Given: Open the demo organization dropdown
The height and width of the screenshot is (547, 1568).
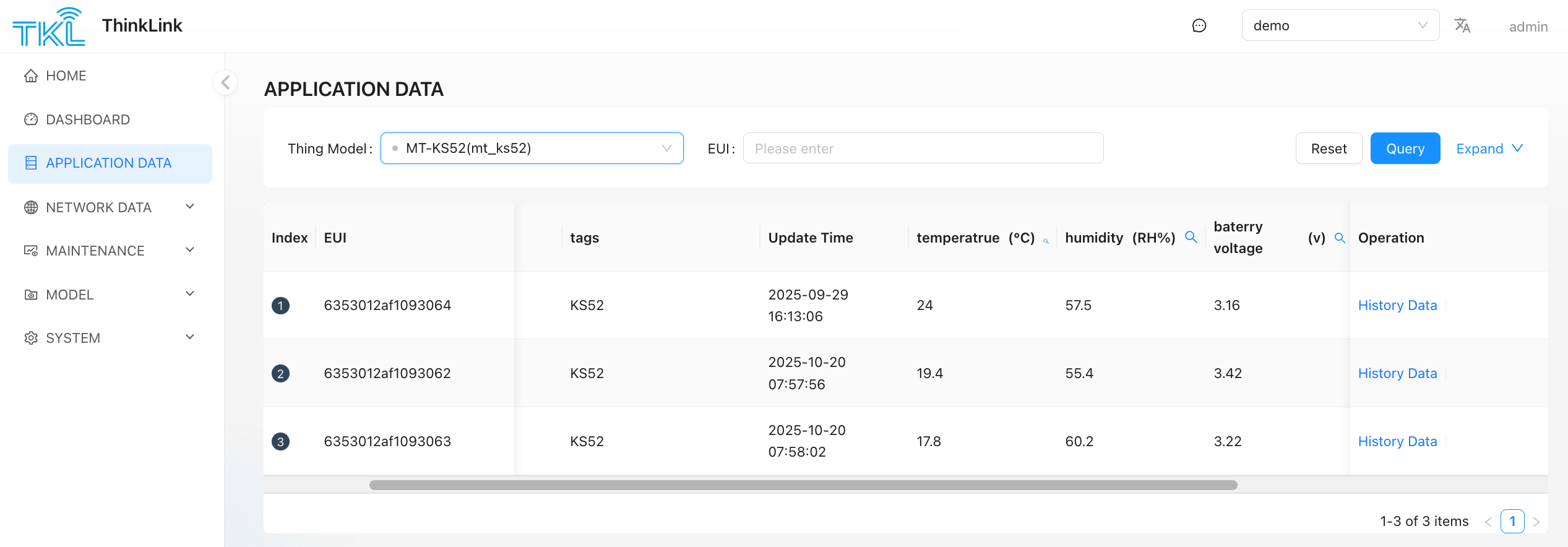Looking at the screenshot, I should 1340,25.
